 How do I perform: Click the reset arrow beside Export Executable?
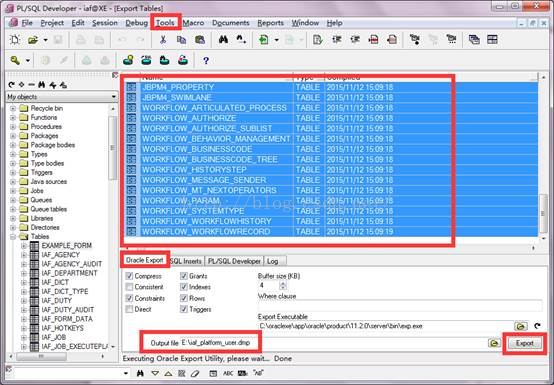tap(537, 326)
